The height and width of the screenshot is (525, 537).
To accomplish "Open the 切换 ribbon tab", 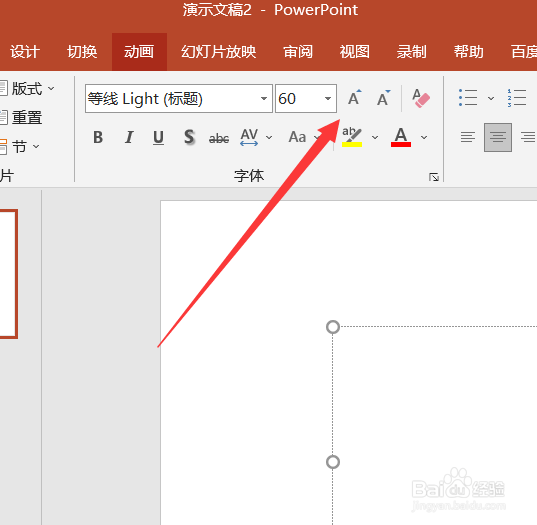I will (x=82, y=52).
